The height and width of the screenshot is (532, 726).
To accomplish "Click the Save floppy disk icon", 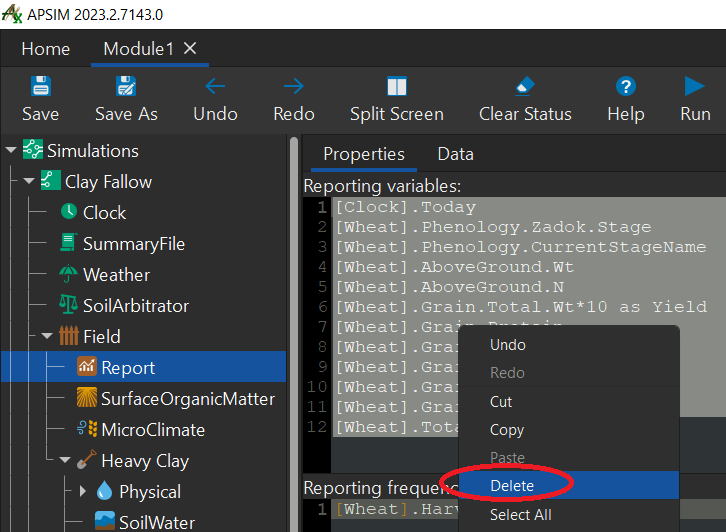I will click(x=41, y=86).
